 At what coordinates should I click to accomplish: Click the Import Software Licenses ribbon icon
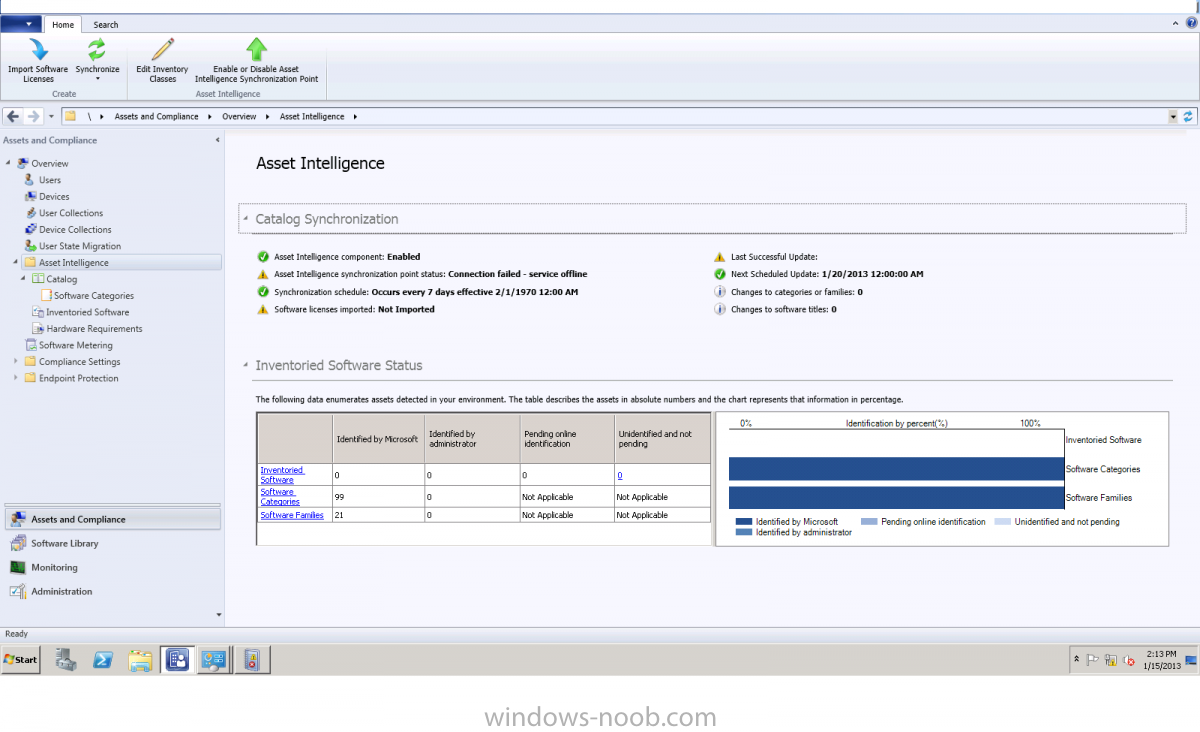(38, 50)
